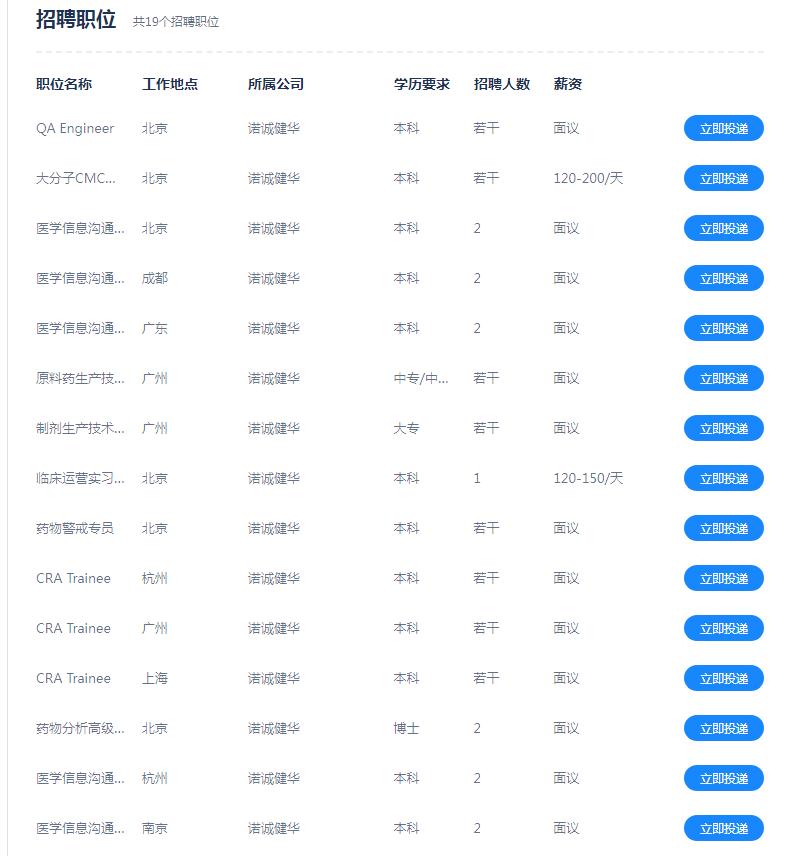The height and width of the screenshot is (856, 787).
Task: Click 立即投递 for the QA Engineer position
Action: click(723, 128)
